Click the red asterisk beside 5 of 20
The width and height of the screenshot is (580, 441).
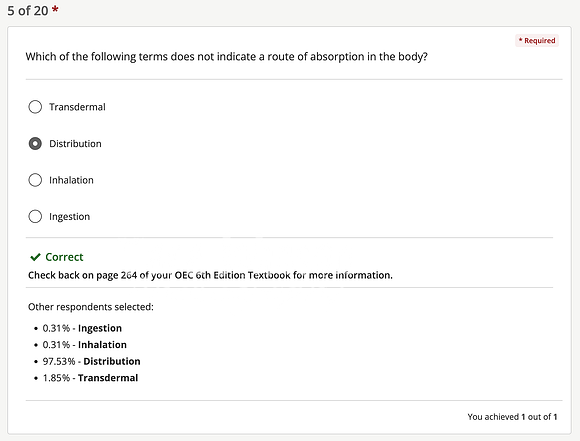55,9
